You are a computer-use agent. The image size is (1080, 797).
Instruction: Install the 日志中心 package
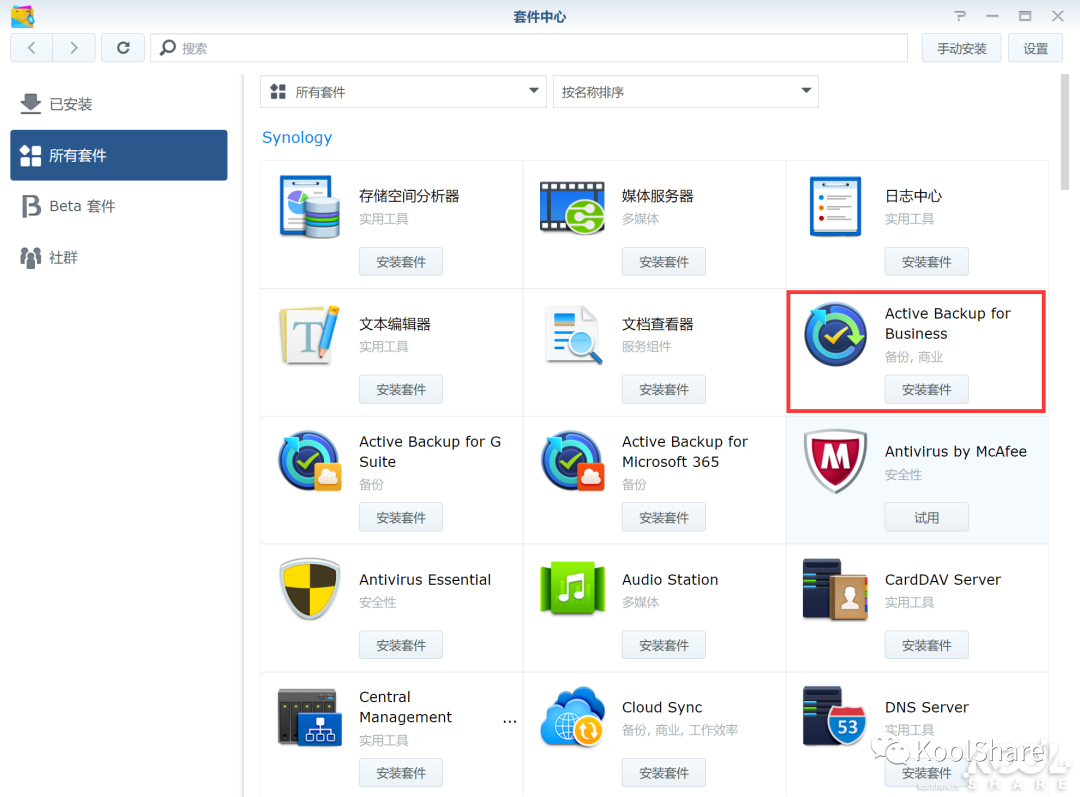pyautogui.click(x=926, y=262)
